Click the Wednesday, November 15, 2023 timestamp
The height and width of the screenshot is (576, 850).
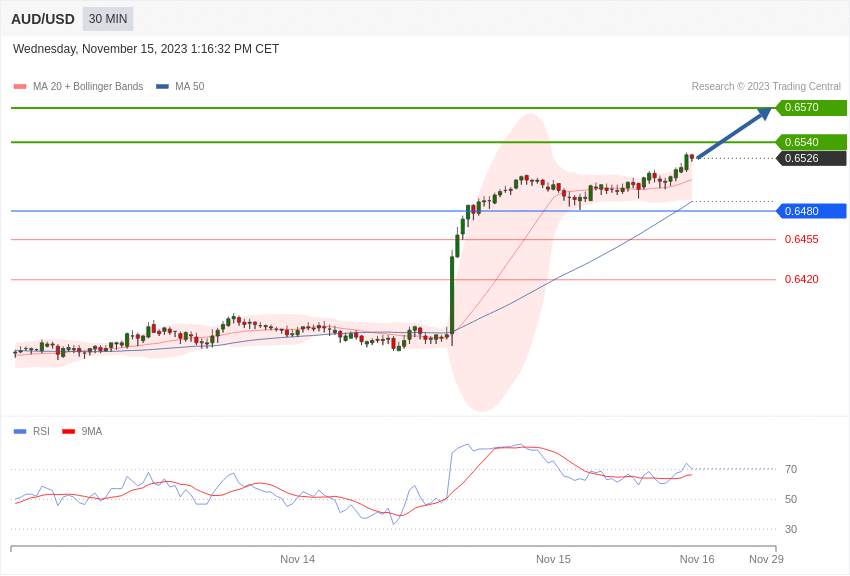[x=146, y=49]
